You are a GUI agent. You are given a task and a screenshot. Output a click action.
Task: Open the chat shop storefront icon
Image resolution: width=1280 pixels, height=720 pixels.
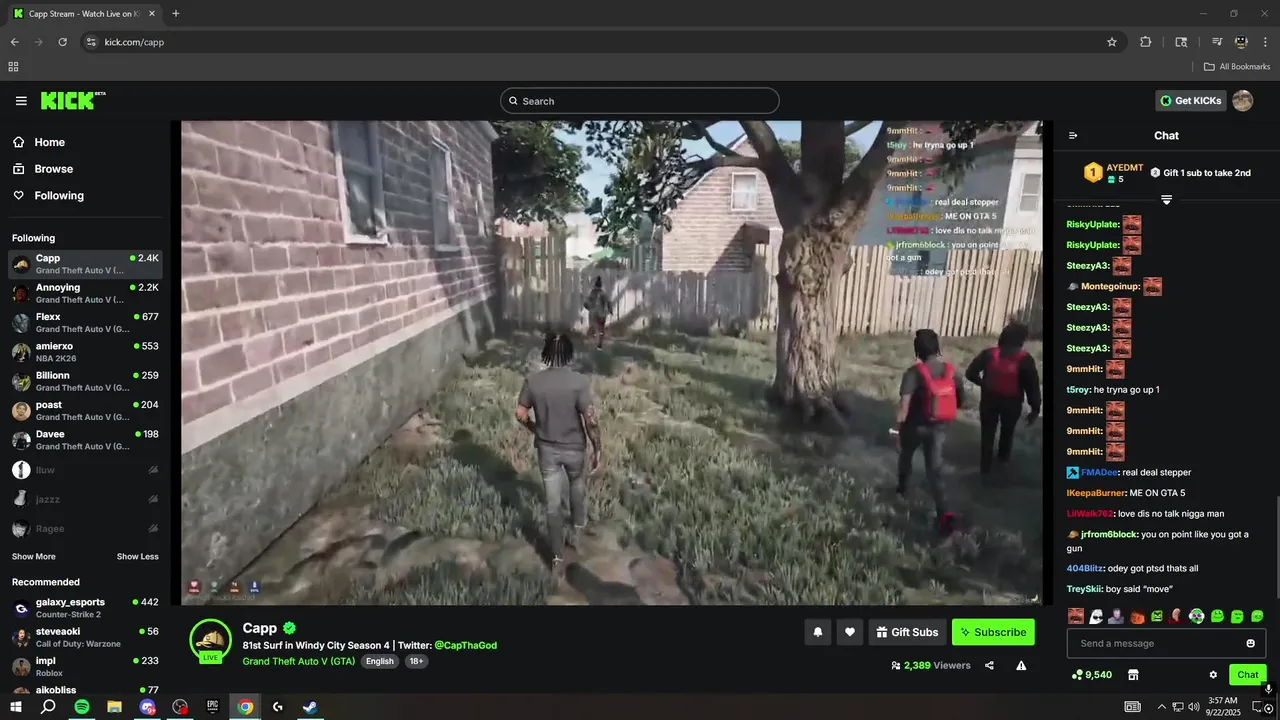[1133, 675]
